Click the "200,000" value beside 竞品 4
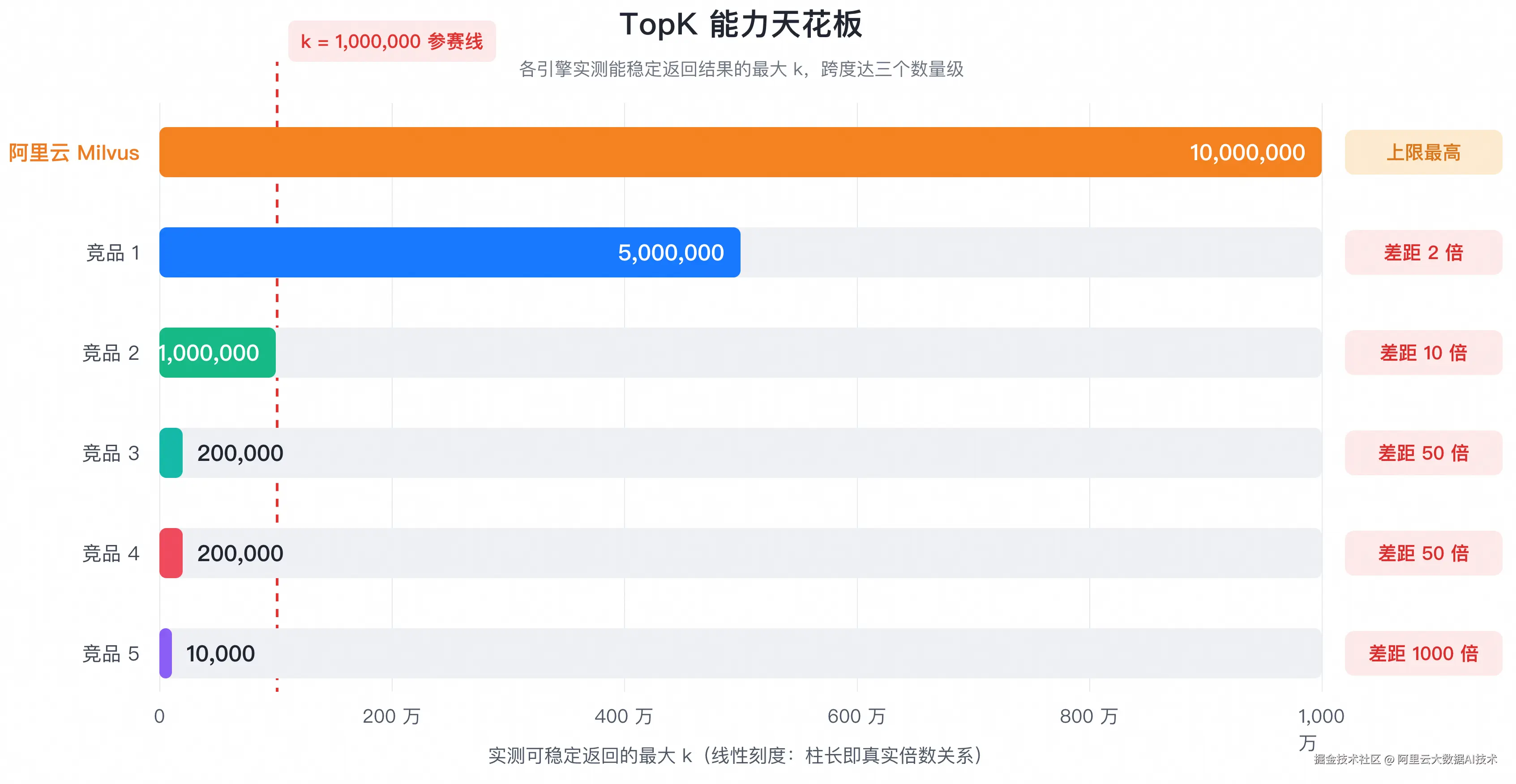The height and width of the screenshot is (784, 1516). coord(240,554)
